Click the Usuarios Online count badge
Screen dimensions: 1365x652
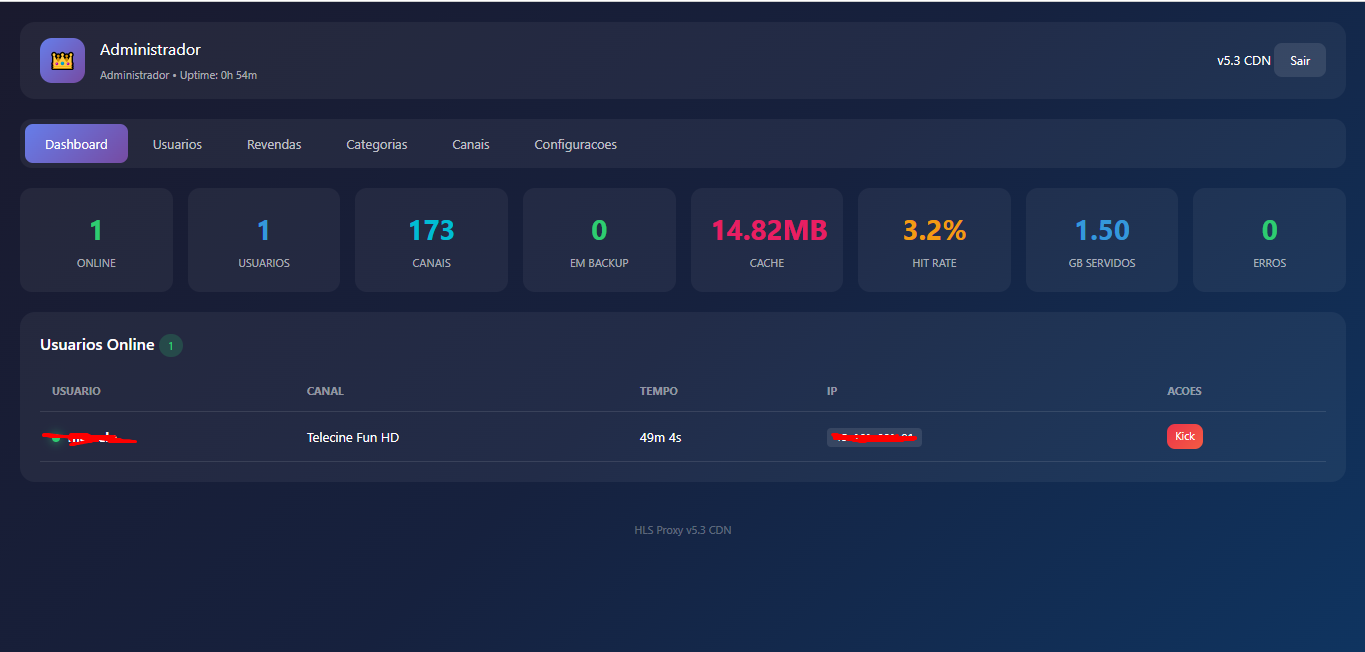click(170, 345)
